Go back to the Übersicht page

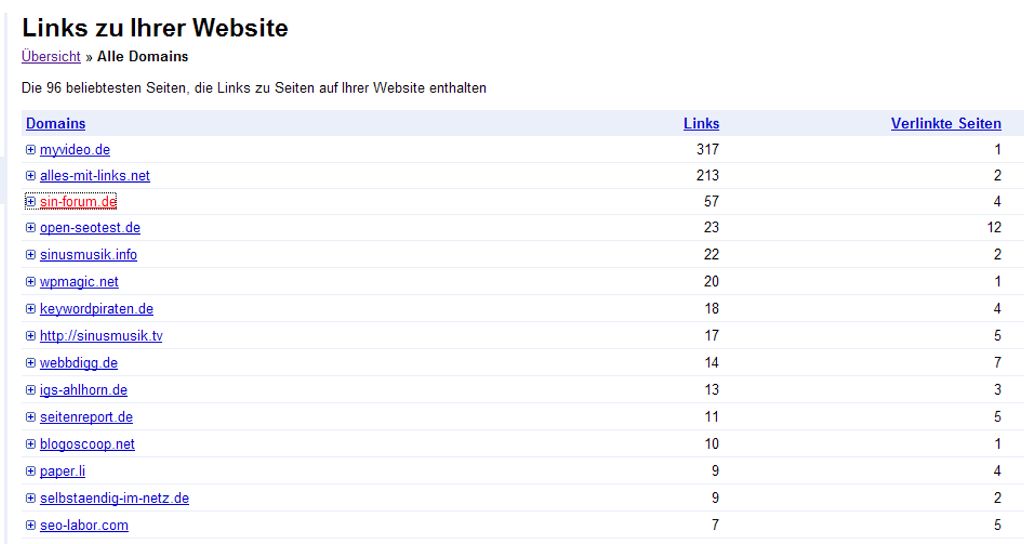[51, 57]
